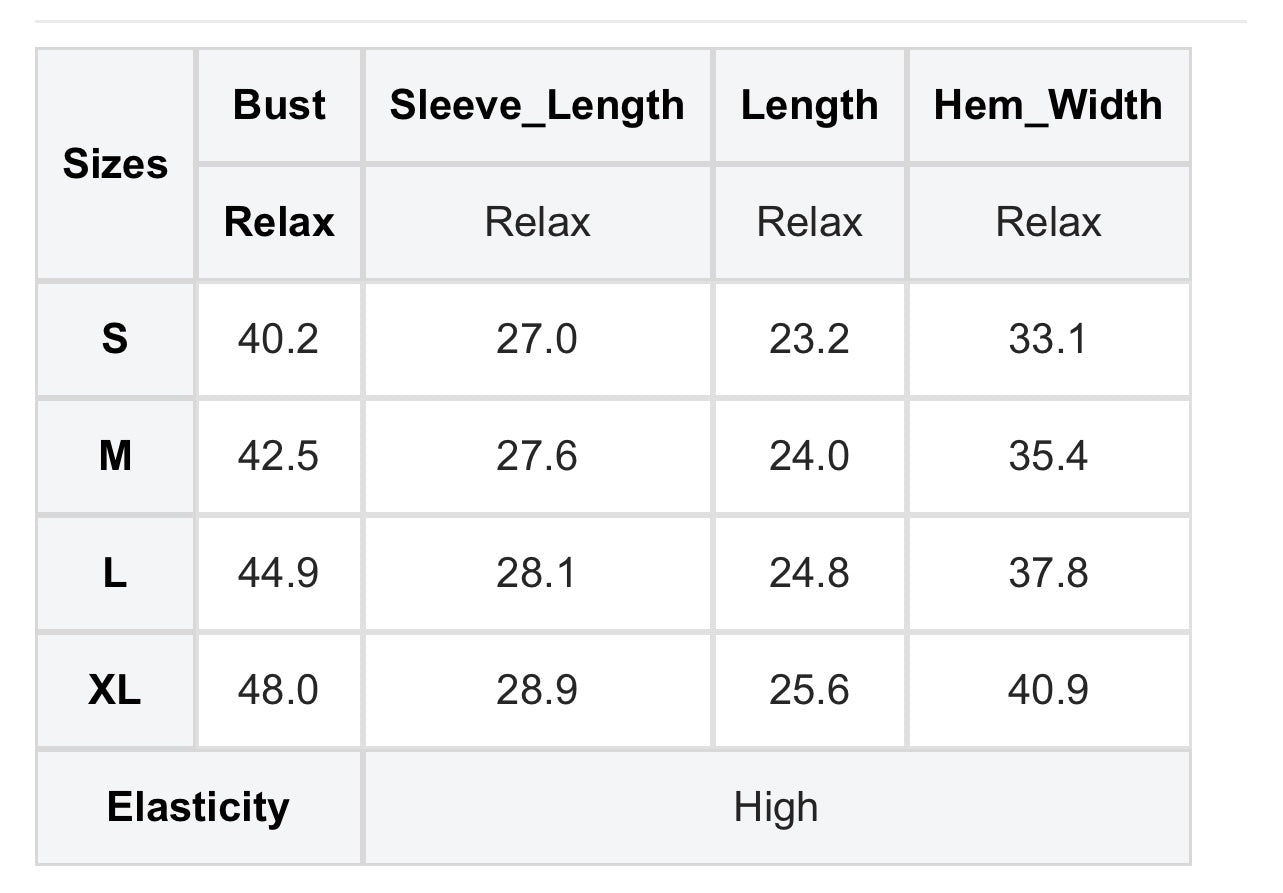Screen dimensions: 1283x893
Task: Click hem width value 40.9
Action: pos(1048,691)
